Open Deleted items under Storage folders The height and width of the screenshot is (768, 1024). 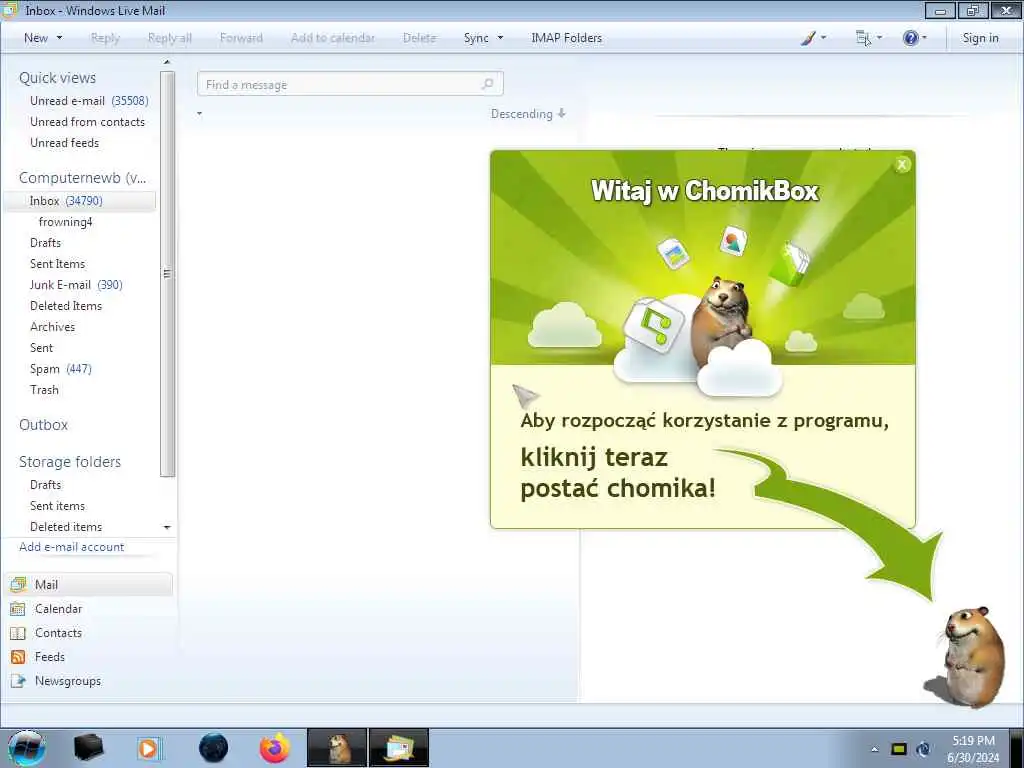pos(65,526)
